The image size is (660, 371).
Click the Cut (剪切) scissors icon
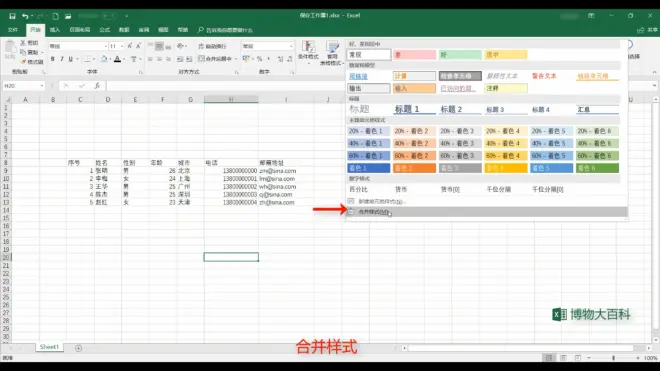click(23, 43)
